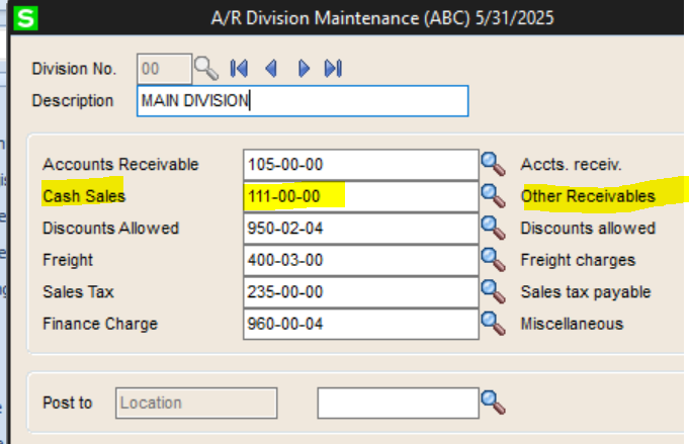Click the Accounts Receivable label

pos(121,165)
